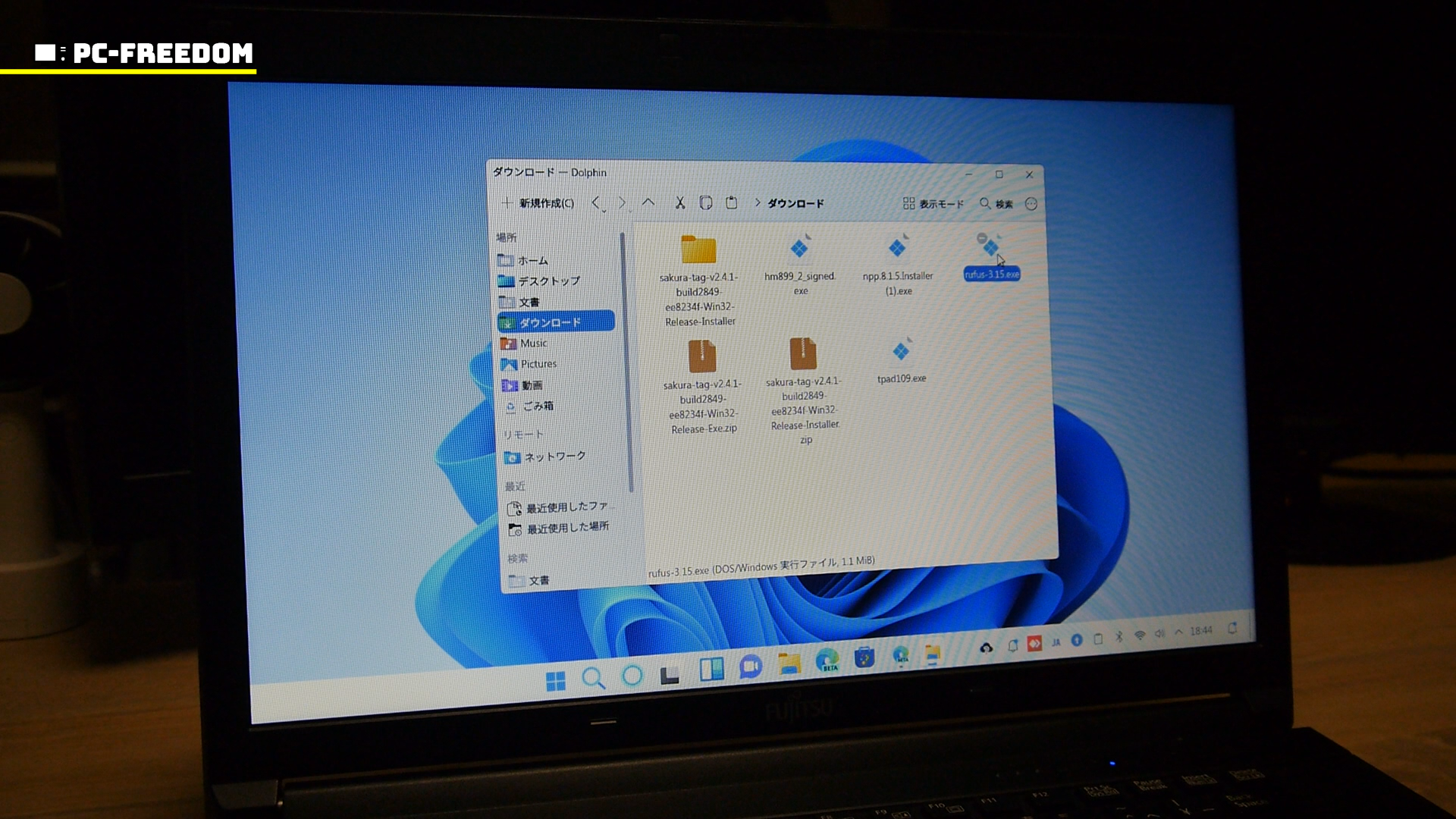
Task: Open the 表示モード view mode dropdown
Action: [x=933, y=203]
